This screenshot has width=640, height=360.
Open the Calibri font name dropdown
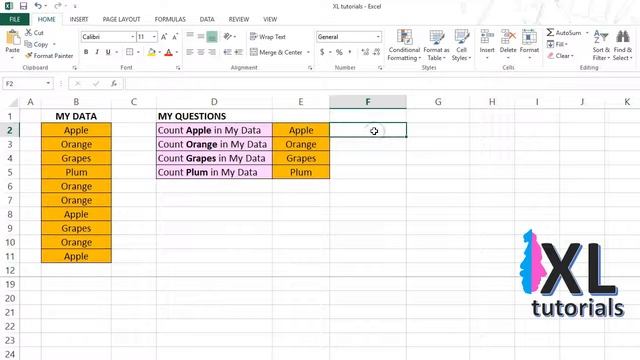point(132,37)
